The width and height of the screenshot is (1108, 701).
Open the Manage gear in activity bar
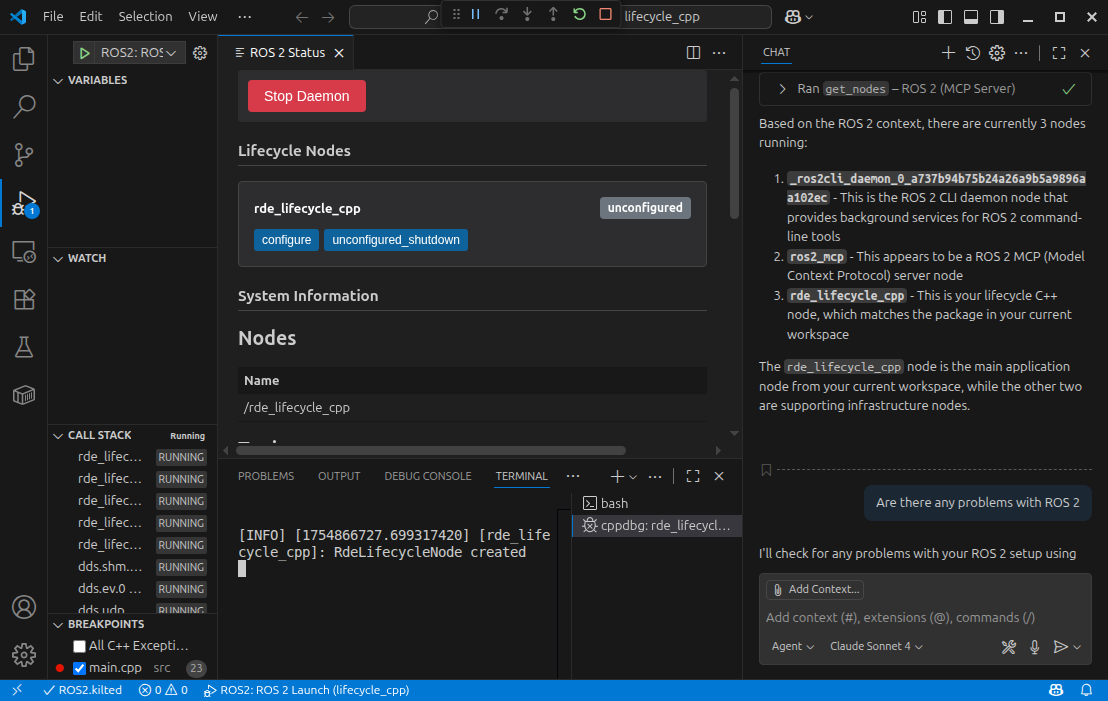(24, 655)
